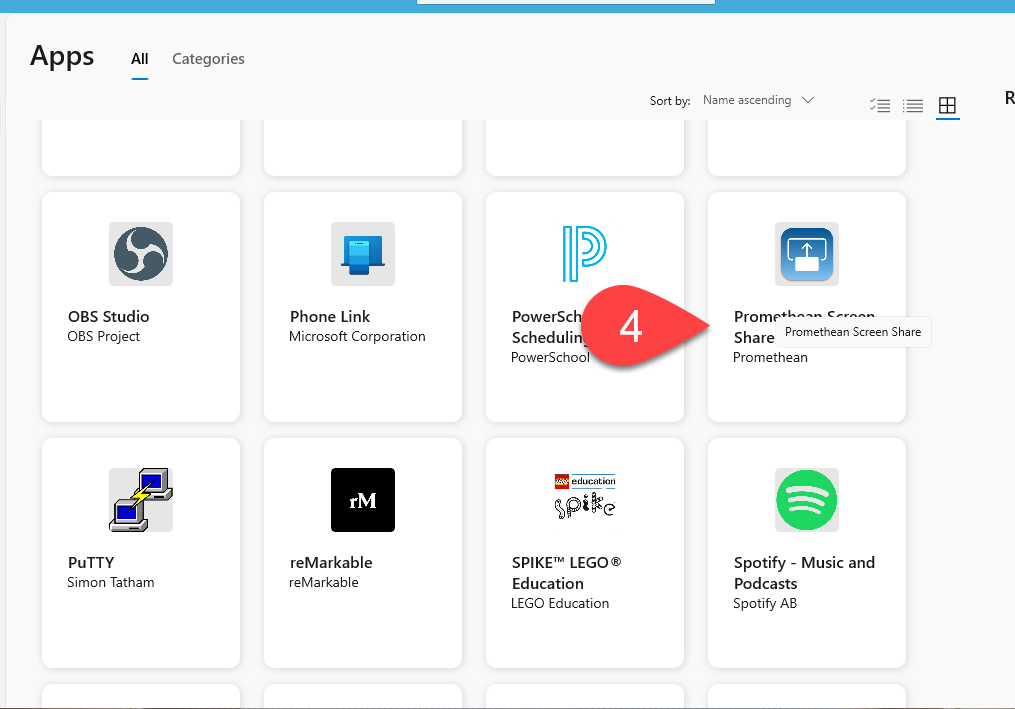Click the Promethean publisher name
Viewport: 1015px width, 709px height.
(770, 357)
